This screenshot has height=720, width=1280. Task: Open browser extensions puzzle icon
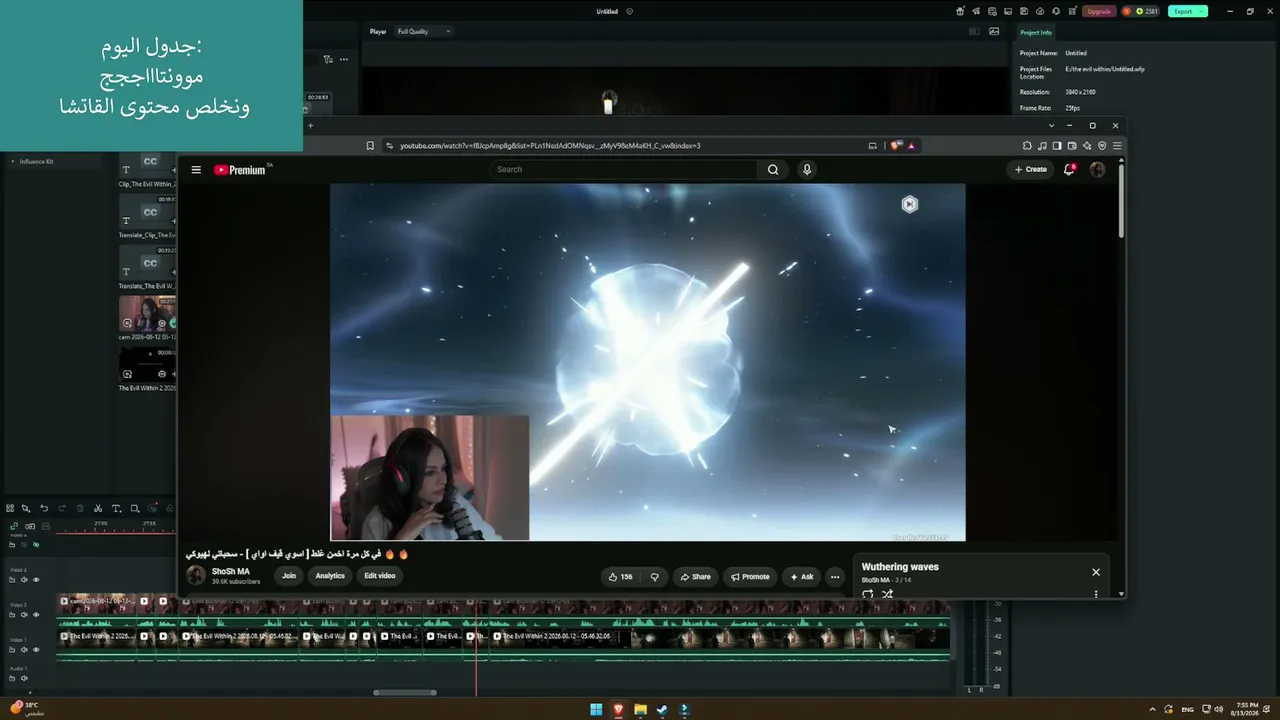click(x=1027, y=146)
